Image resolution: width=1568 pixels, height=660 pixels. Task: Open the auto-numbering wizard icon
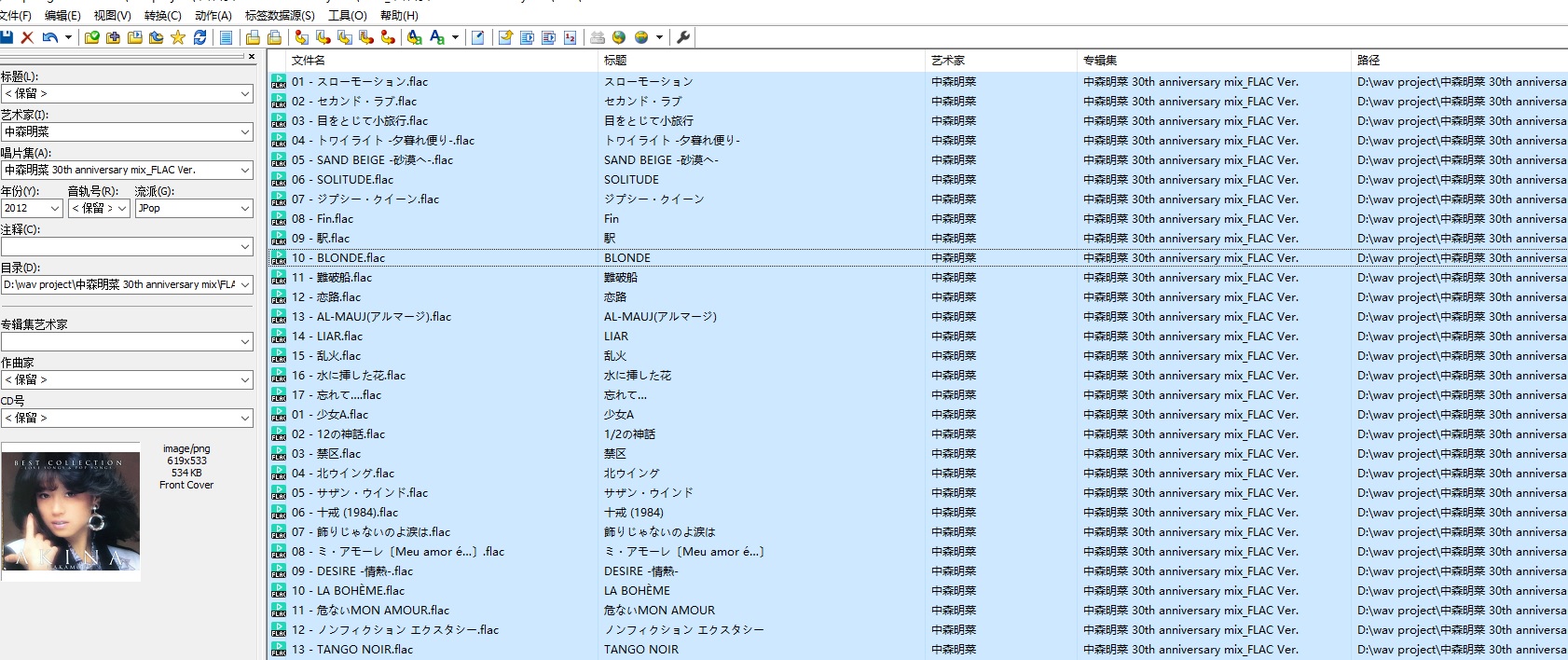pos(570,37)
